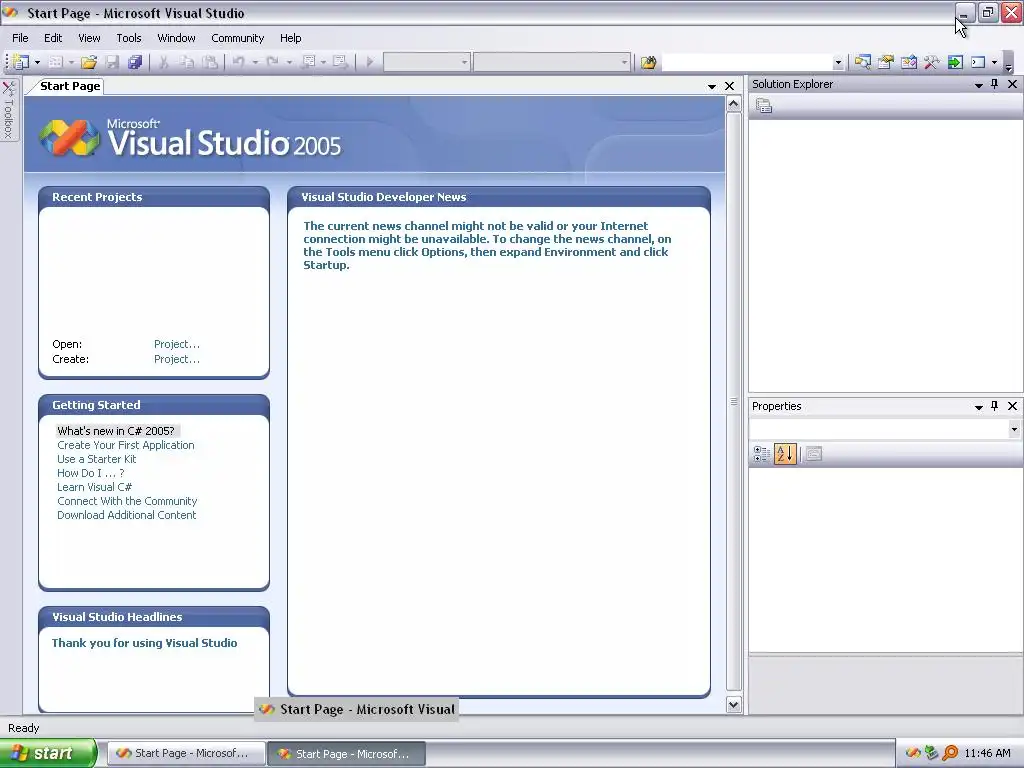Switch Properties to Categorized view
The image size is (1024, 768).
pyautogui.click(x=761, y=454)
